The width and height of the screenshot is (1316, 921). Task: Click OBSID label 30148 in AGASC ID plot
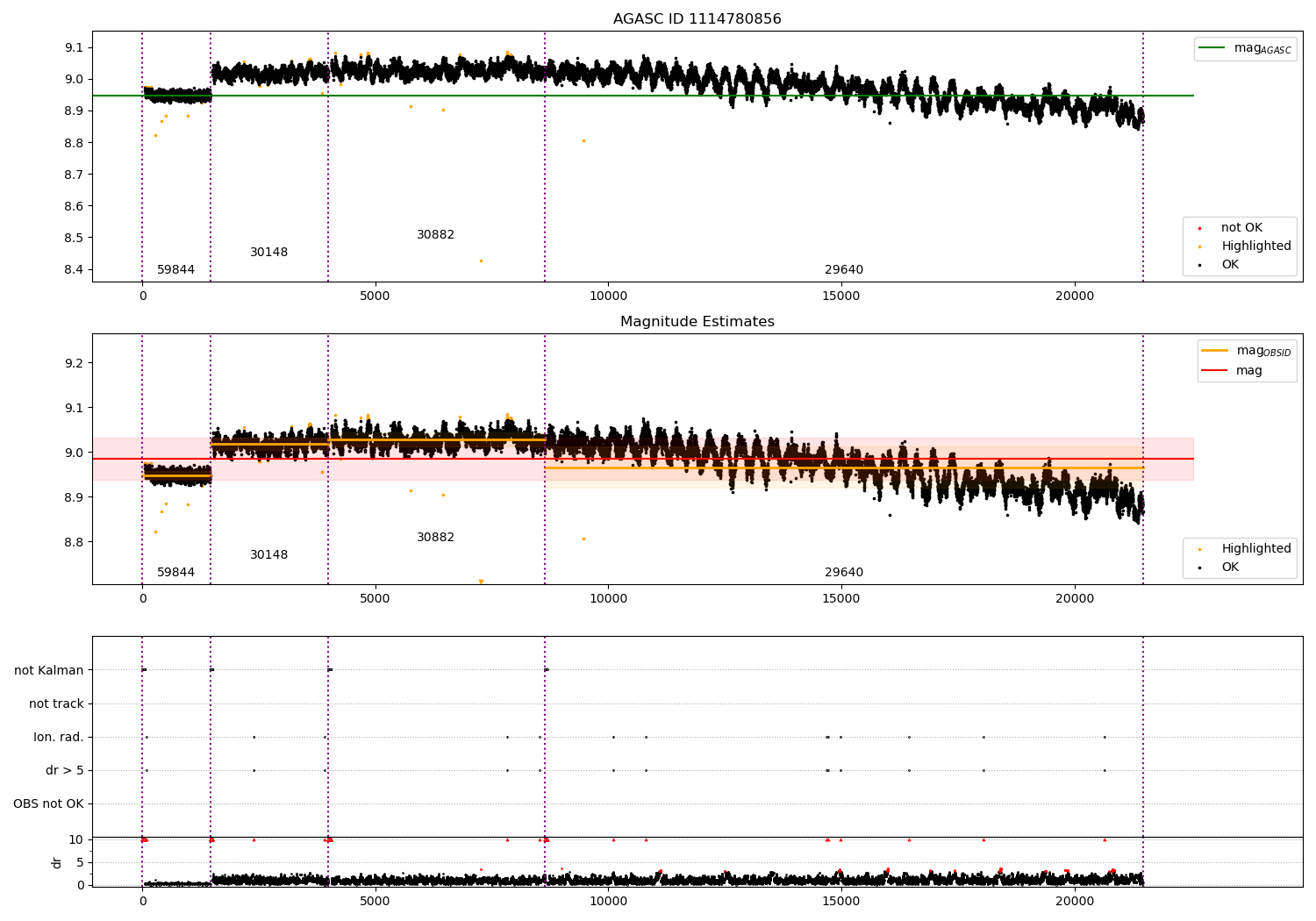click(268, 253)
